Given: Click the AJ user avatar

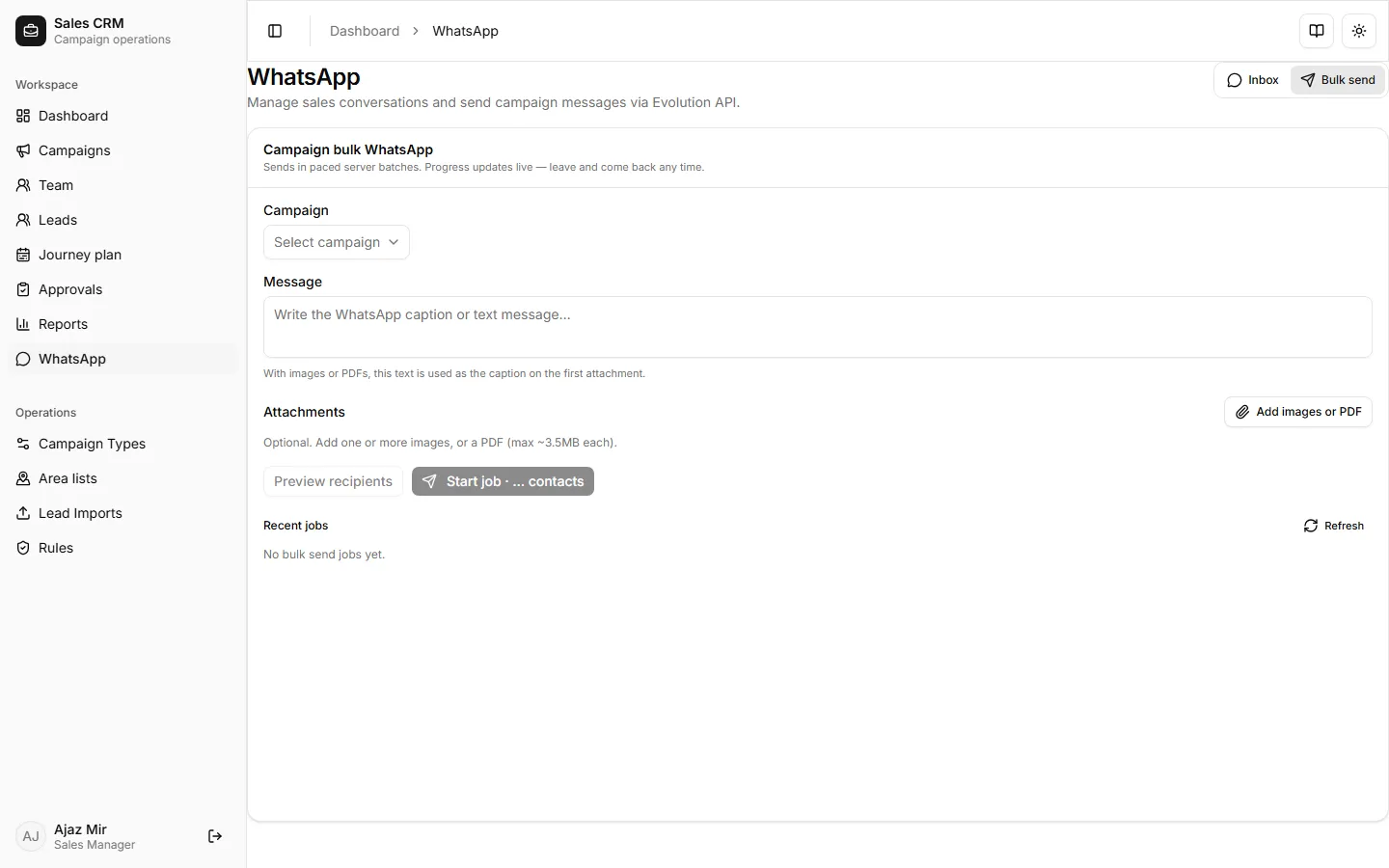Looking at the screenshot, I should tap(31, 836).
